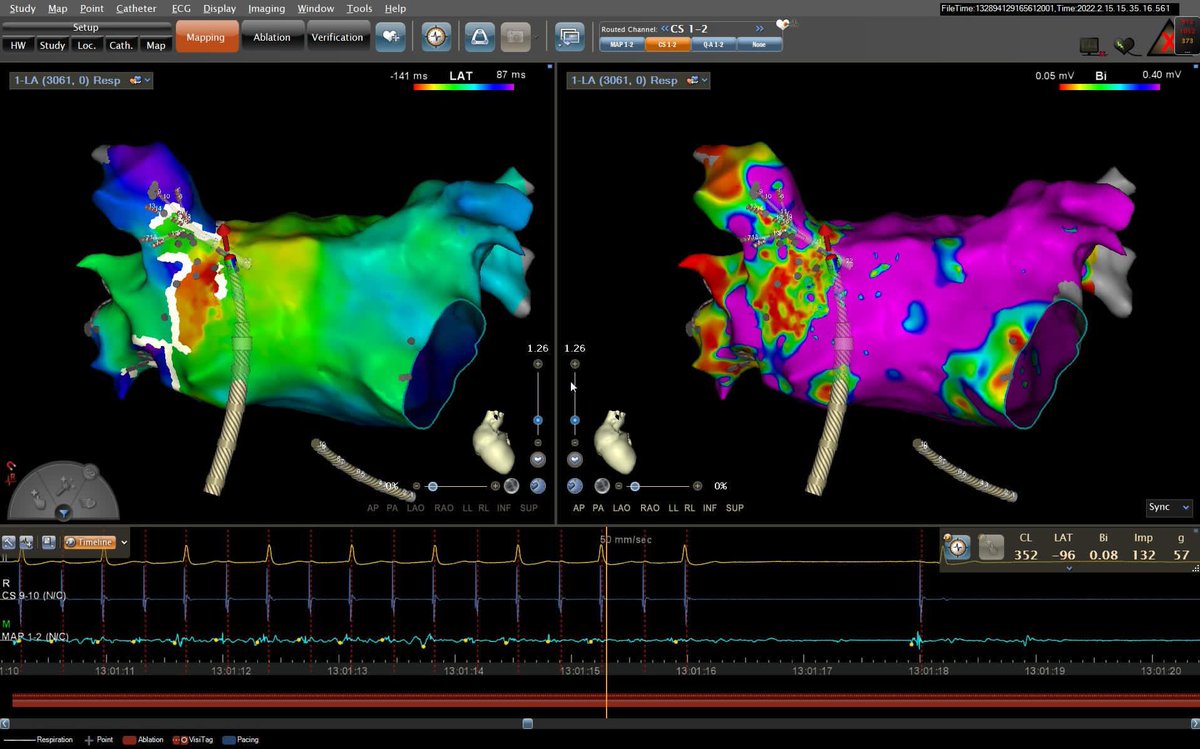Click third icon left of Timeline button
1200x749 pixels.
[48, 542]
